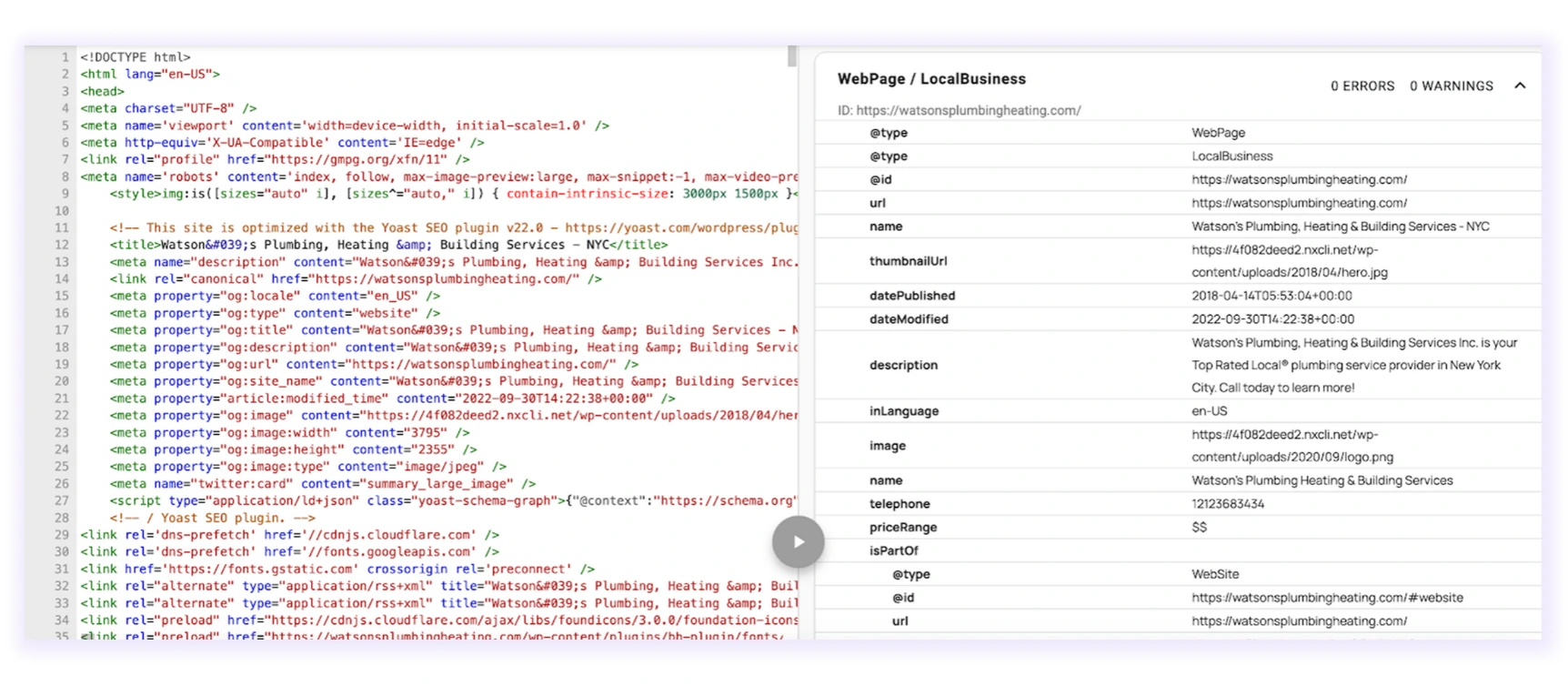Click line number 12 in gutter
The width and height of the screenshot is (1568, 686).
tap(62, 245)
